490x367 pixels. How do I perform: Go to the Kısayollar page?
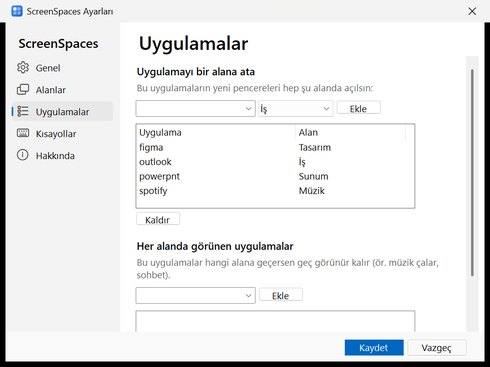[x=63, y=134]
